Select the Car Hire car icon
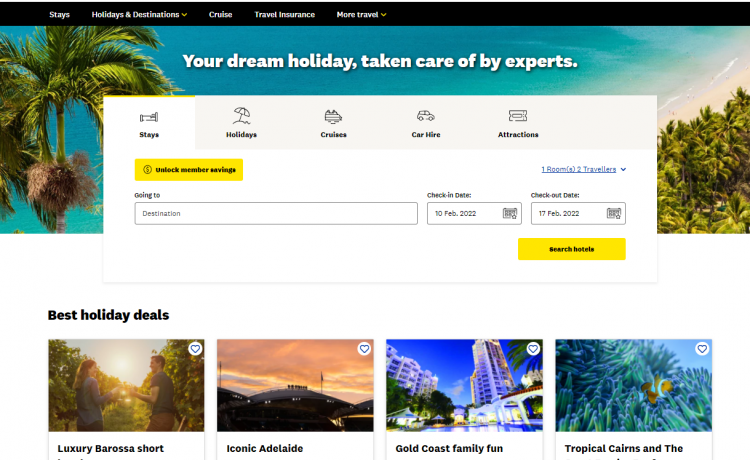Screen dimensions: 750x460 pyautogui.click(x=425, y=116)
